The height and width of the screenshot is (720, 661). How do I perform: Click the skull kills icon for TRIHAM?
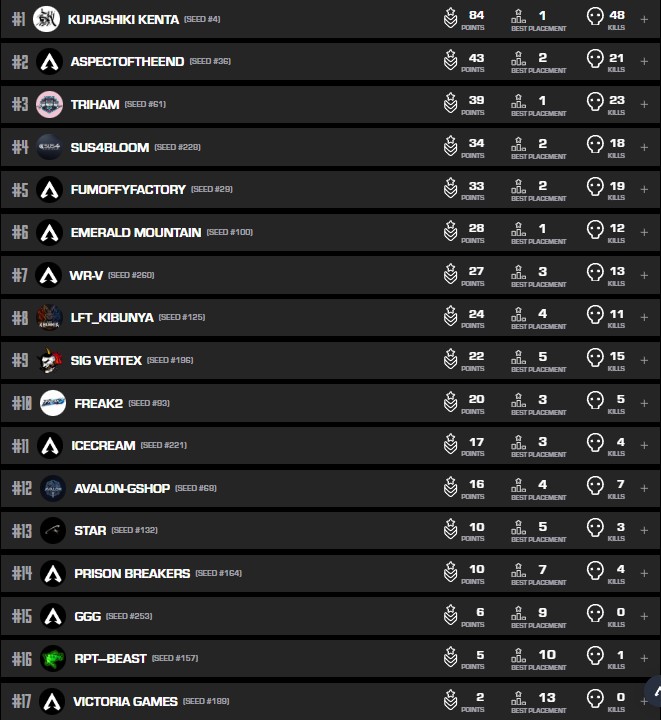(x=595, y=102)
